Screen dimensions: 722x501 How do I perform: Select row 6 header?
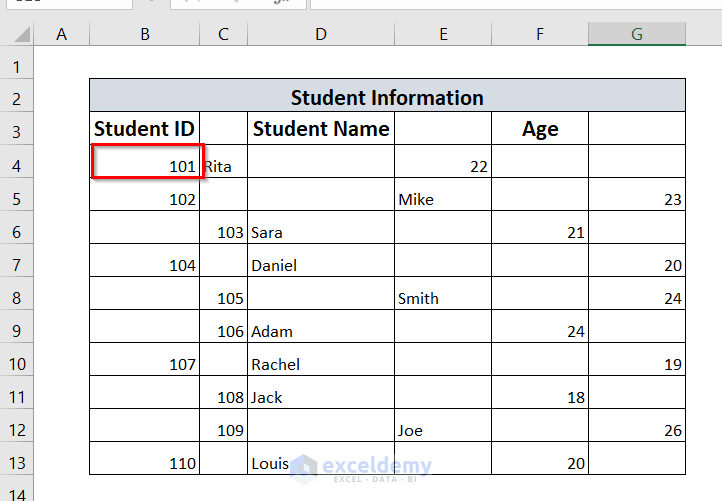point(17,227)
